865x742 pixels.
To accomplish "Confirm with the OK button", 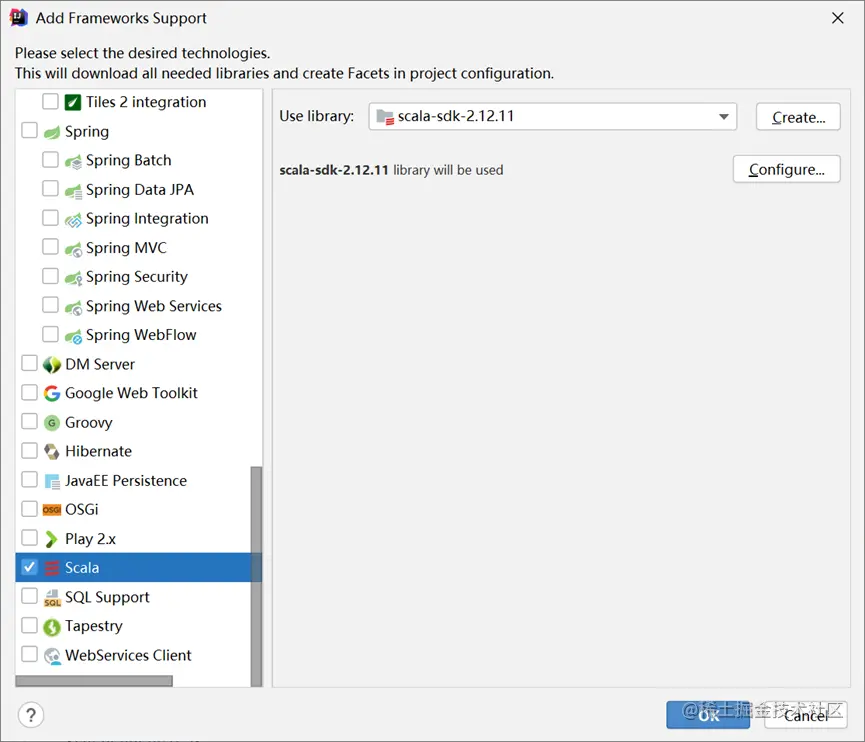I will (x=708, y=715).
